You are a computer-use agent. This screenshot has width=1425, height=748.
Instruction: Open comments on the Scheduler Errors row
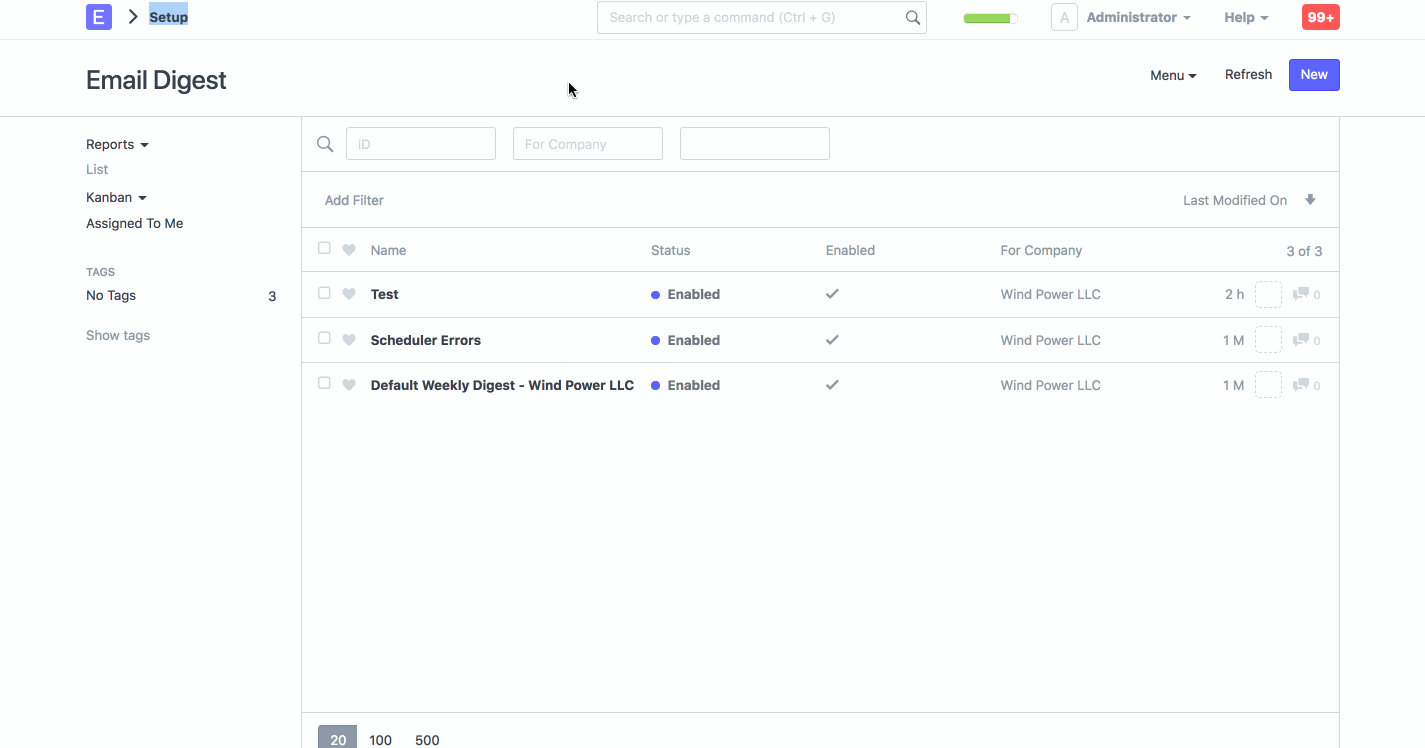click(x=1303, y=340)
